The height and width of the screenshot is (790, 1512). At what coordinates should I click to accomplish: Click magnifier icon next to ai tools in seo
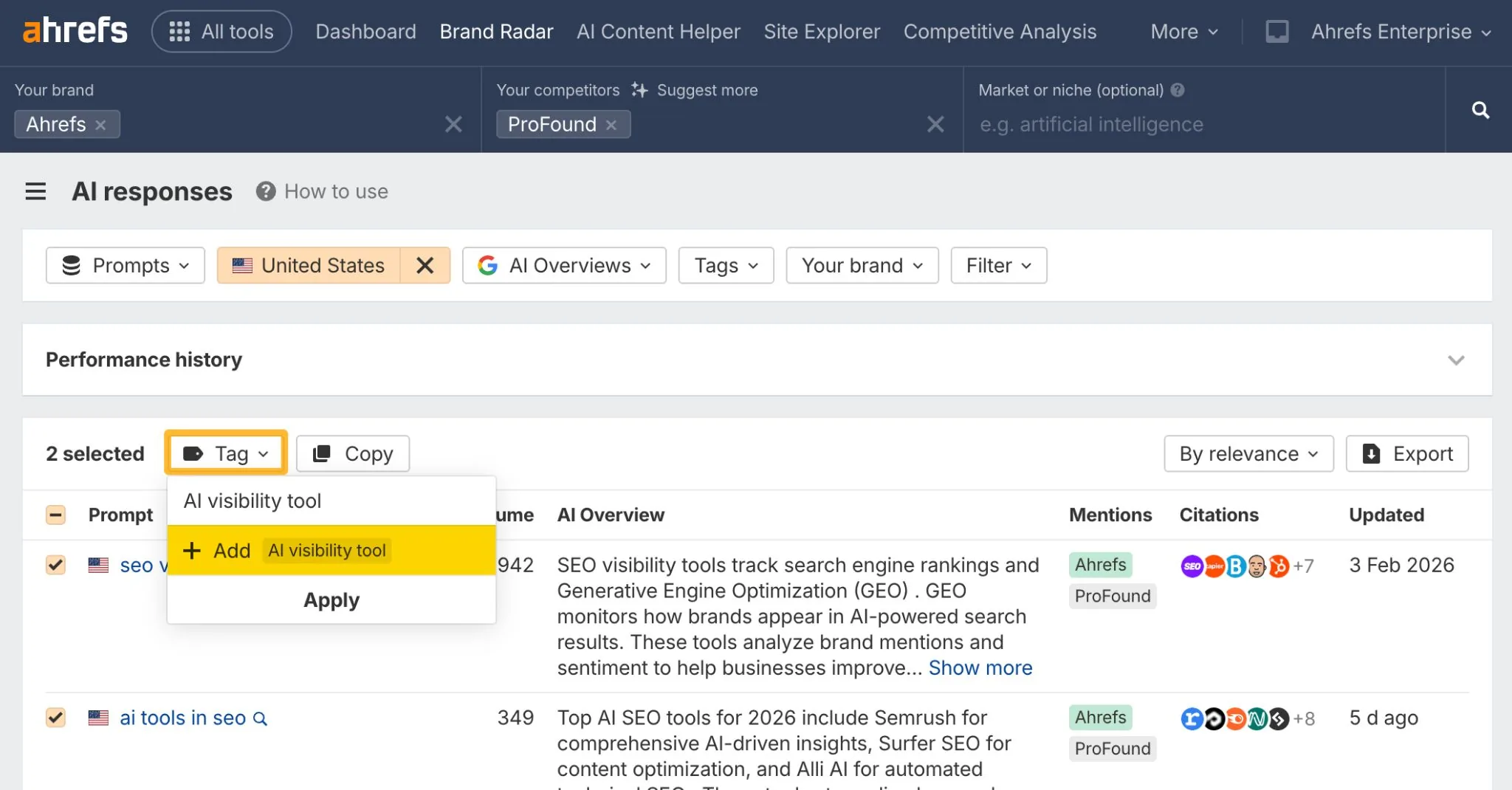click(x=260, y=718)
